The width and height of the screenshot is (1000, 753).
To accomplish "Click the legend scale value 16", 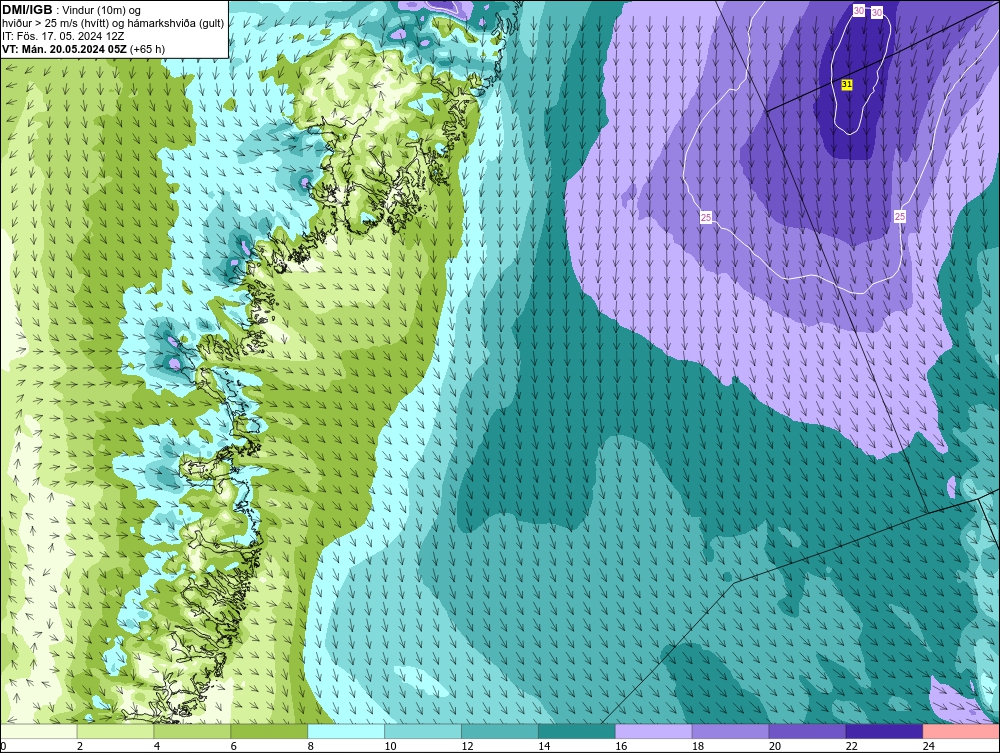I will (621, 746).
